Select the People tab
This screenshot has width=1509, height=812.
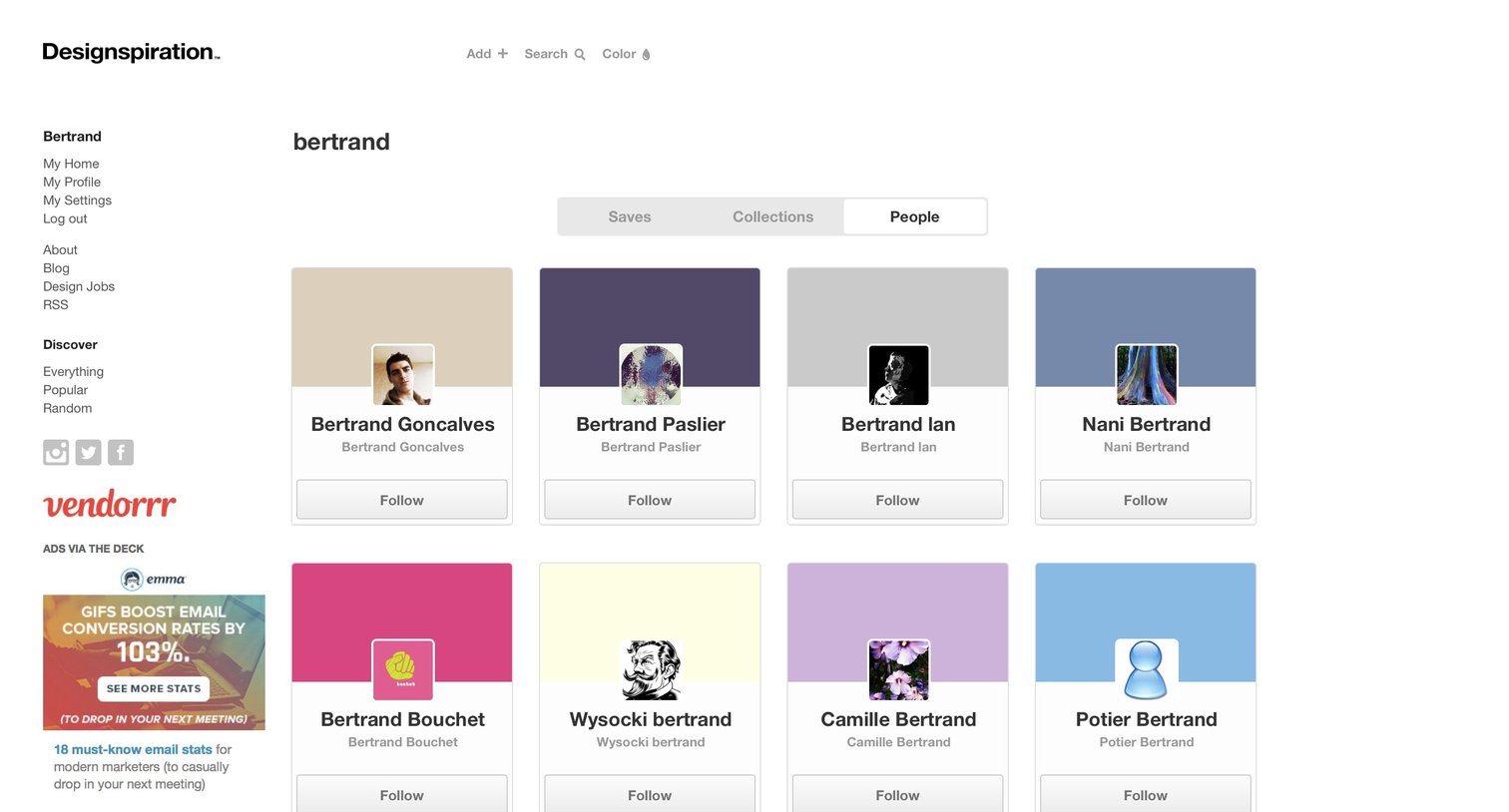click(915, 216)
